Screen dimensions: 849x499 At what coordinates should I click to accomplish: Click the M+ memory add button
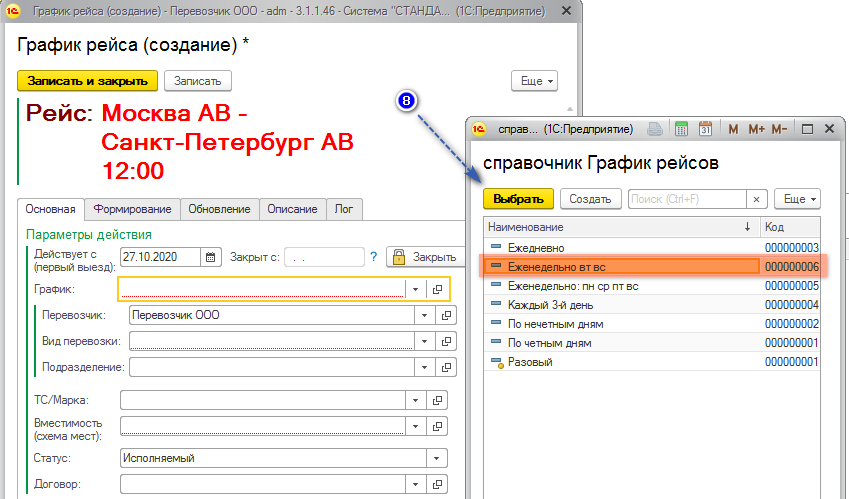point(755,129)
